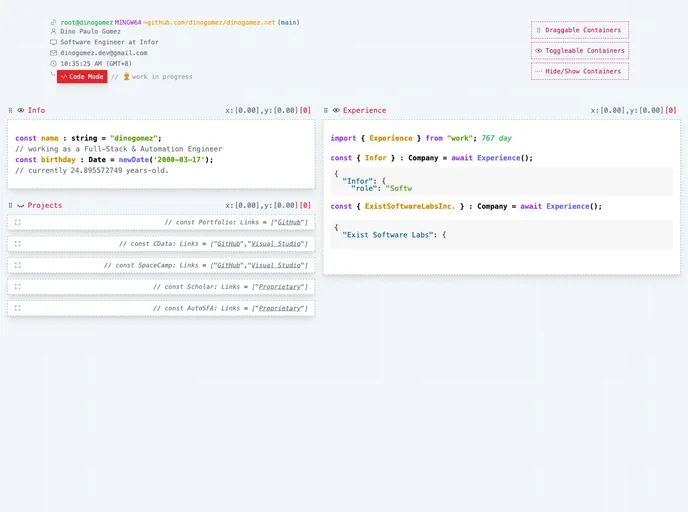
Task: Click the birthday date '2000-03-17' string
Action: coord(179,160)
